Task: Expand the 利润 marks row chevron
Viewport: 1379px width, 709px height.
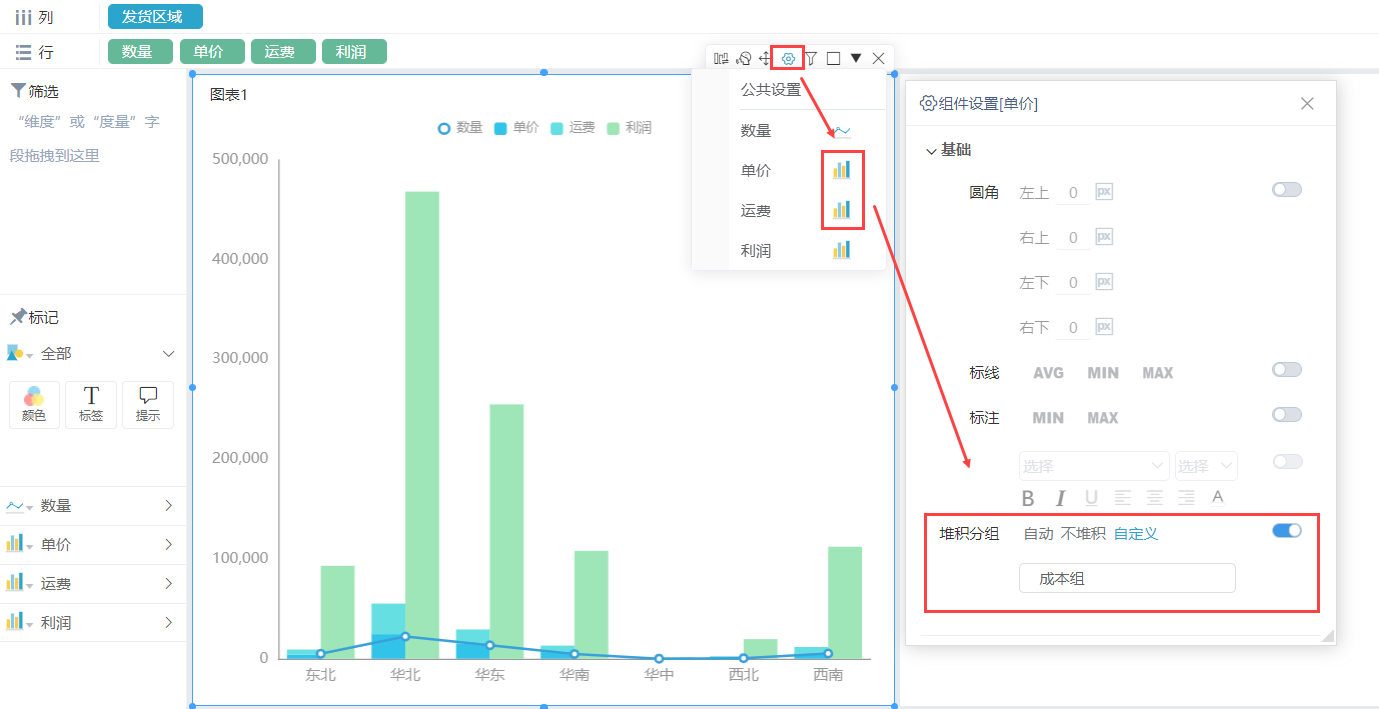Action: (168, 623)
